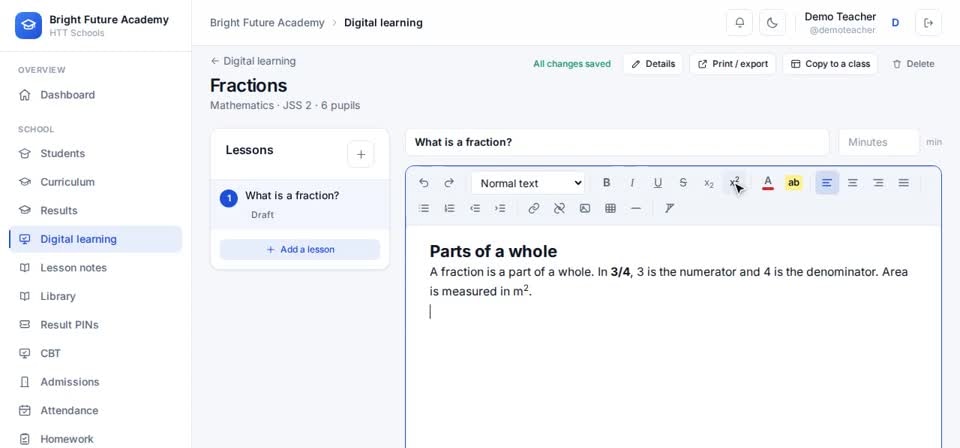Image resolution: width=960 pixels, height=448 pixels.
Task: Decrease the indent level
Action: pos(474,209)
